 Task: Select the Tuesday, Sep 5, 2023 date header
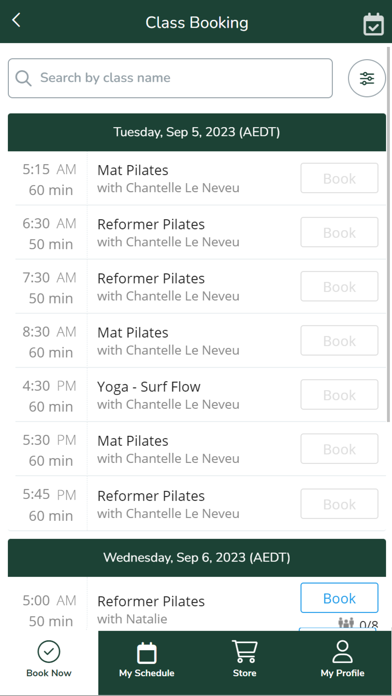pos(197,132)
